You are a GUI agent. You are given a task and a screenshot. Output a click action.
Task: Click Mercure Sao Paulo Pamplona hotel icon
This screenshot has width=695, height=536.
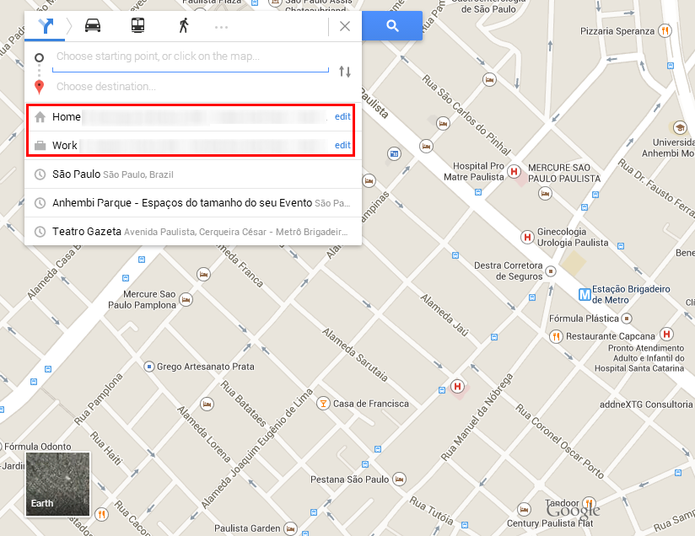coord(186,300)
